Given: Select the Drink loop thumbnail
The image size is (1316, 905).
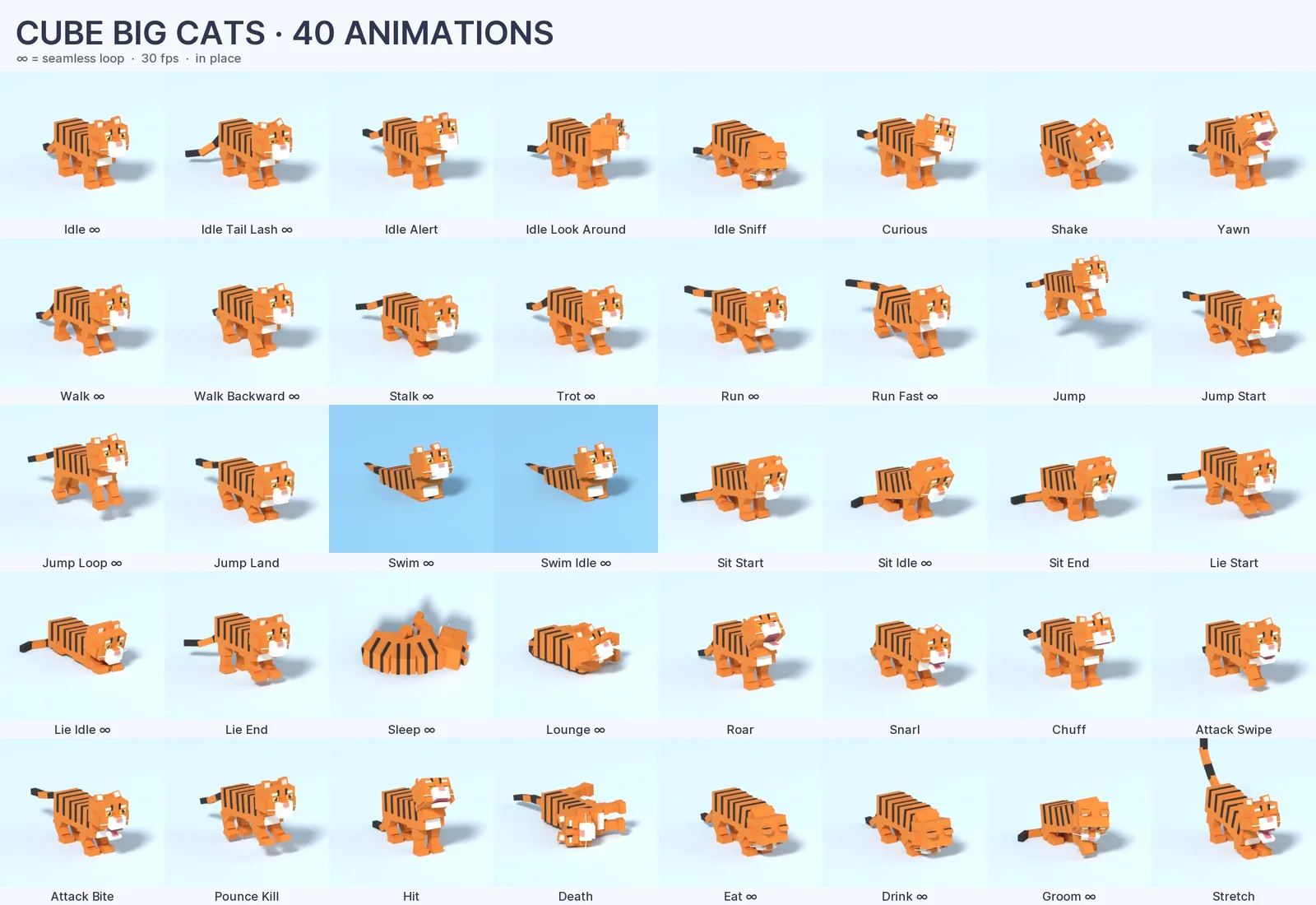Looking at the screenshot, I should [905, 812].
